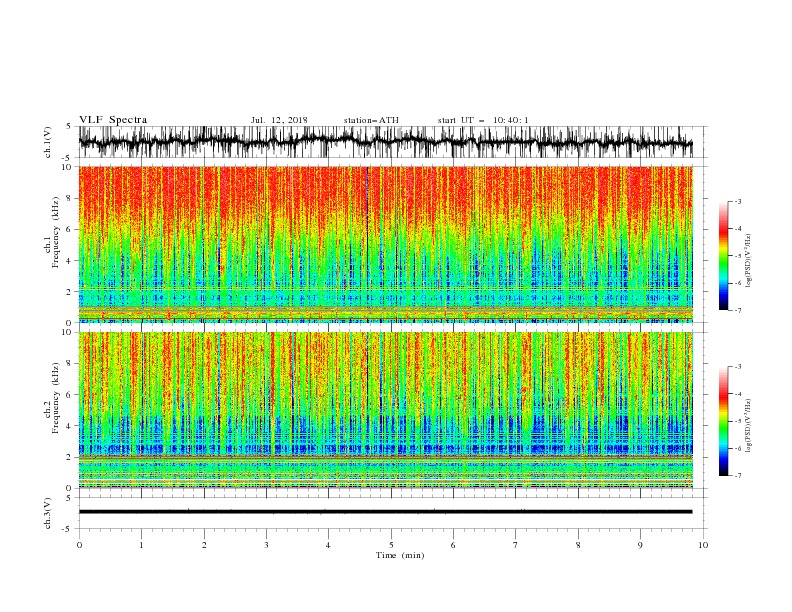Click the time axis tick label "8"
Viewport: 792px width, 612px height.
pyautogui.click(x=578, y=545)
